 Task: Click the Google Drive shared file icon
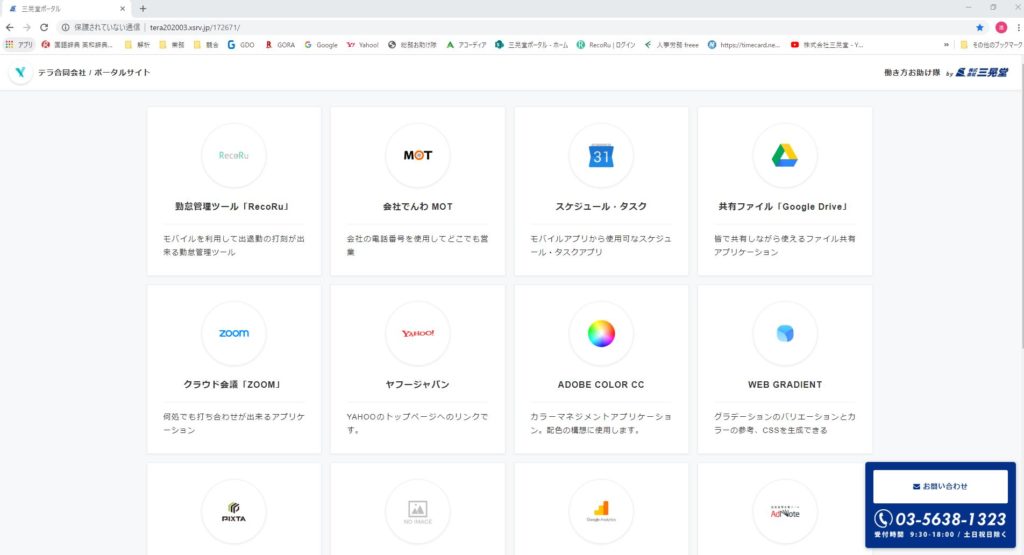[784, 155]
